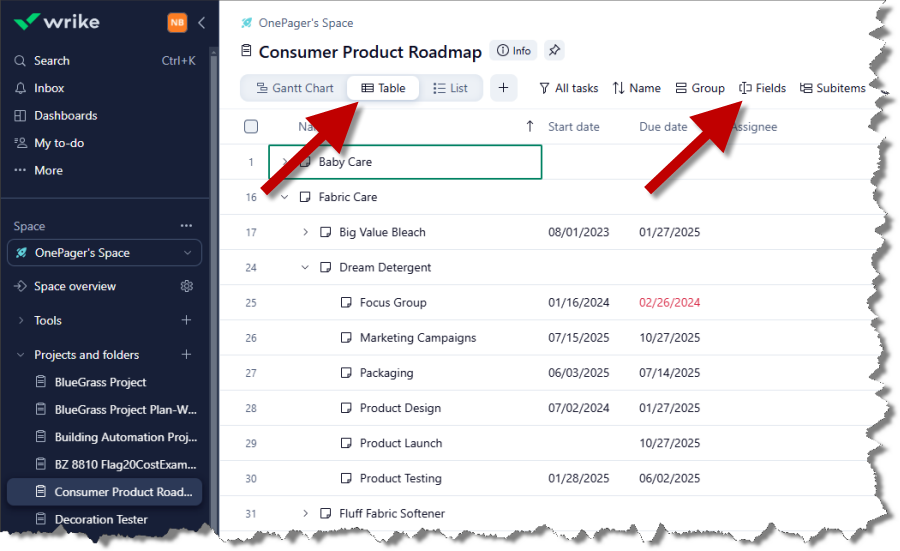Open the NB user avatar menu
This screenshot has width=900, height=551.
(177, 22)
